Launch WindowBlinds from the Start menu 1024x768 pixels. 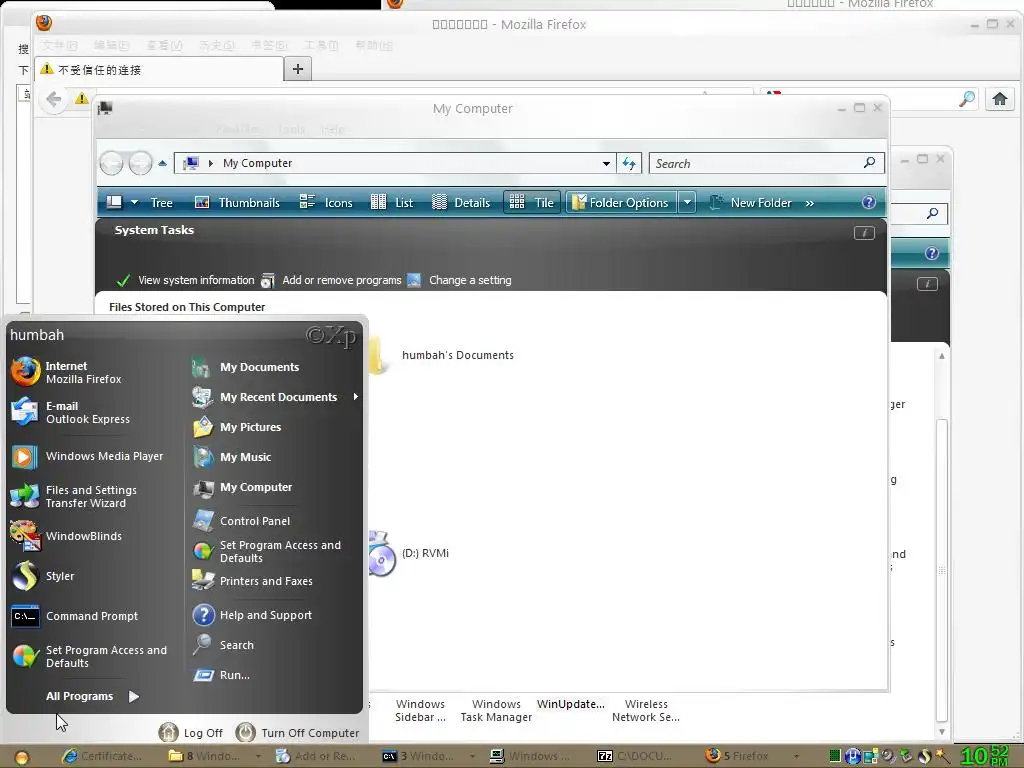(67, 536)
